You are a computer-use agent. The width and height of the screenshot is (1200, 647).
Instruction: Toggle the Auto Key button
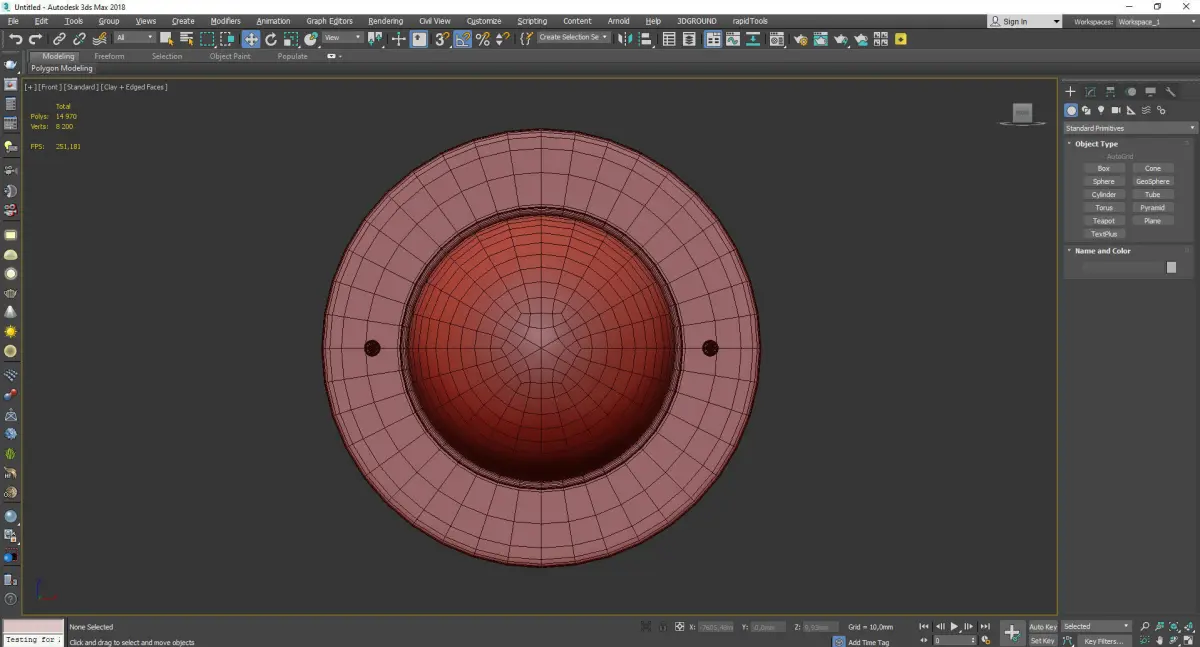[x=1042, y=627]
